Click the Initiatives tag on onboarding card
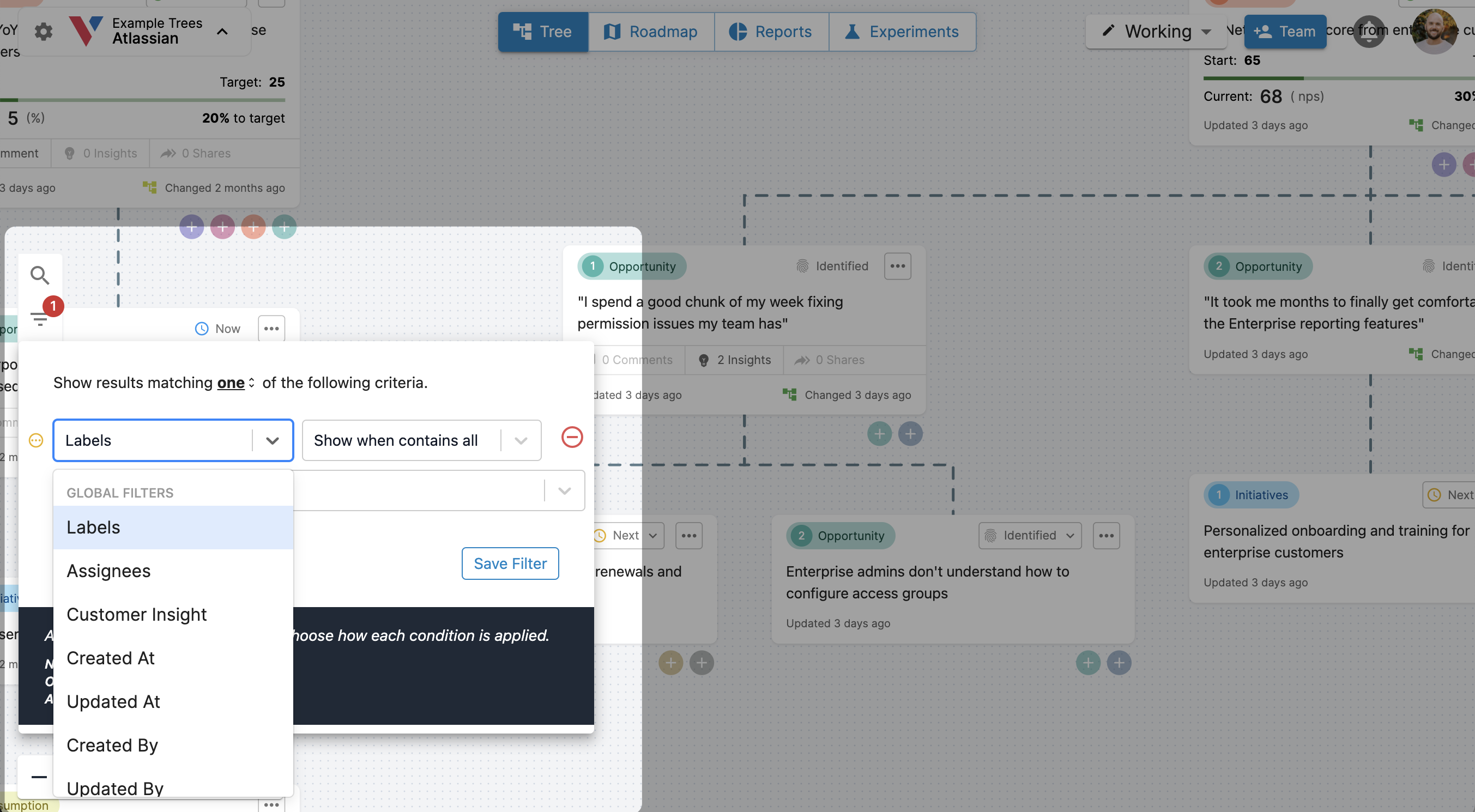Image resolution: width=1475 pixels, height=812 pixels. tap(1251, 495)
